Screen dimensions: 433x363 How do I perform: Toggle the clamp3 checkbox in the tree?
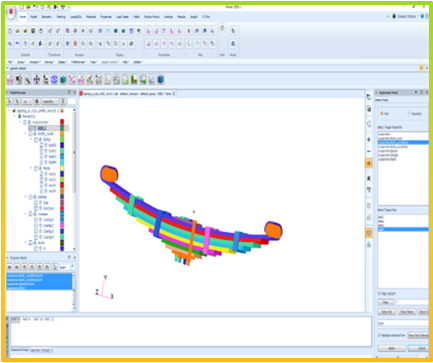[x=36, y=231]
